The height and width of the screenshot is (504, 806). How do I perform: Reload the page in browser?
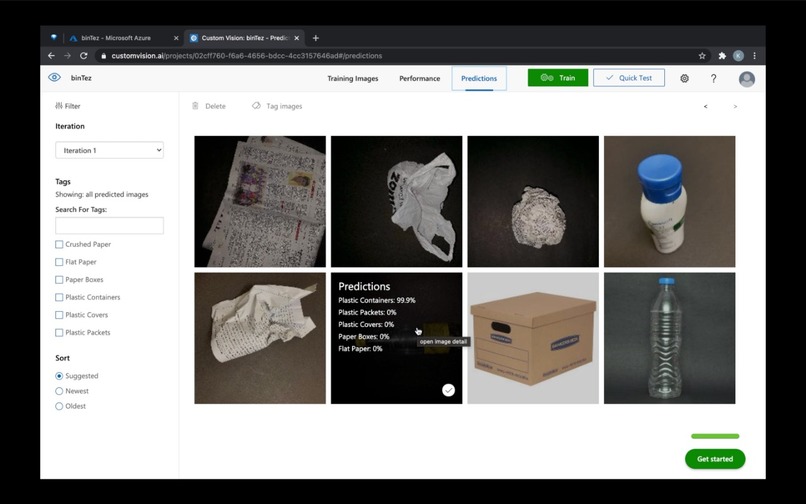(x=84, y=56)
